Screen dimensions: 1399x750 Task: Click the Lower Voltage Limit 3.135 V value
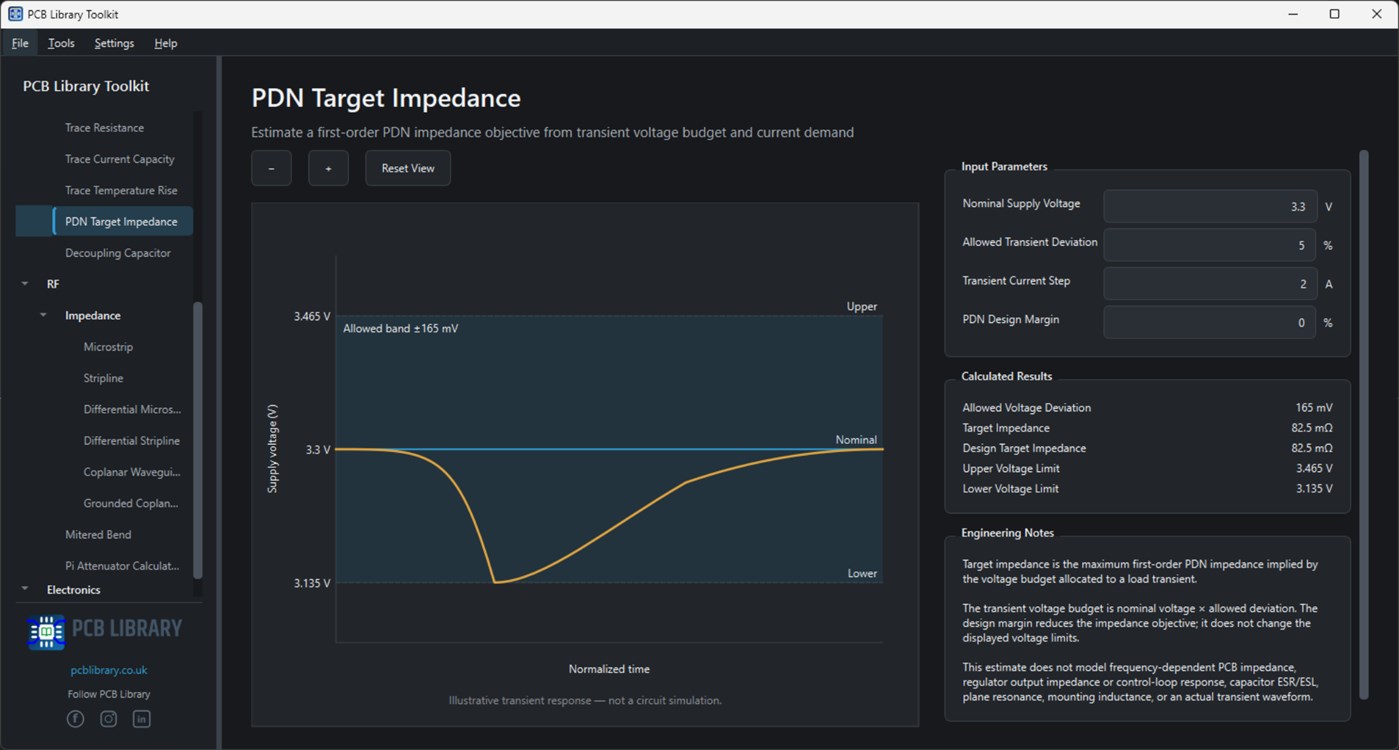point(1314,489)
